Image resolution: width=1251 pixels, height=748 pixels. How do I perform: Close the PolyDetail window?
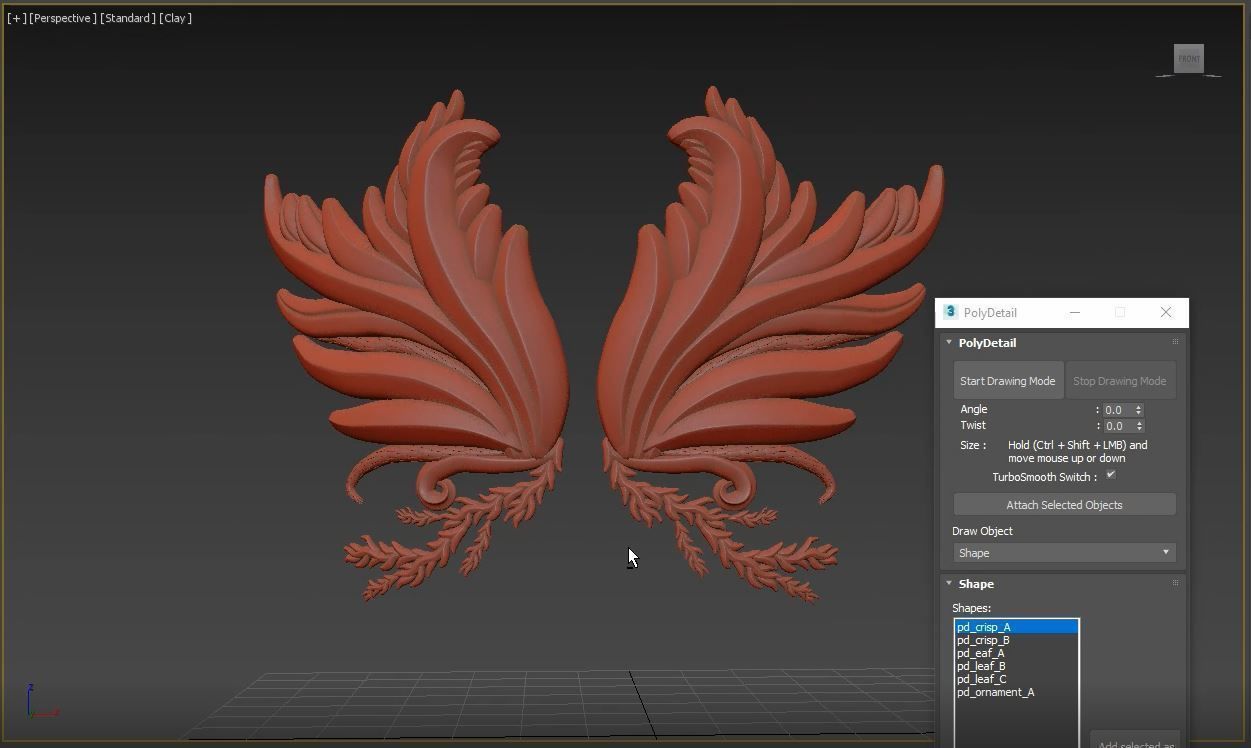(1166, 312)
